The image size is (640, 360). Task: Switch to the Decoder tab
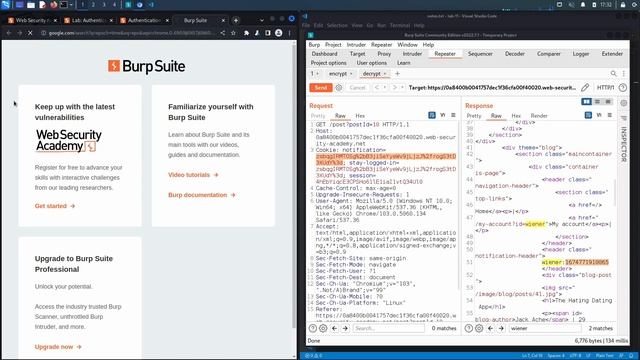point(515,54)
